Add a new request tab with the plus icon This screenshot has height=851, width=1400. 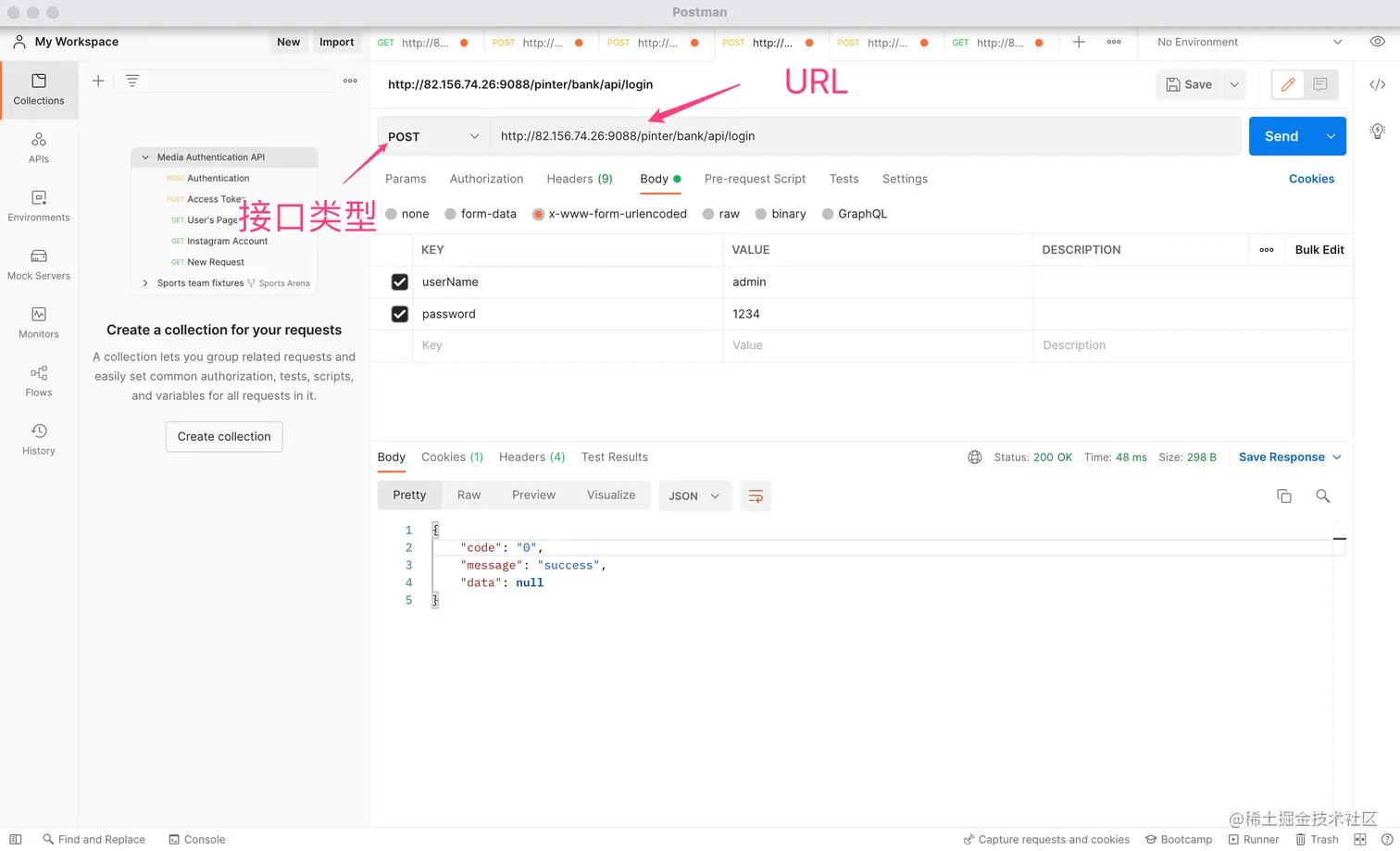click(x=1079, y=42)
